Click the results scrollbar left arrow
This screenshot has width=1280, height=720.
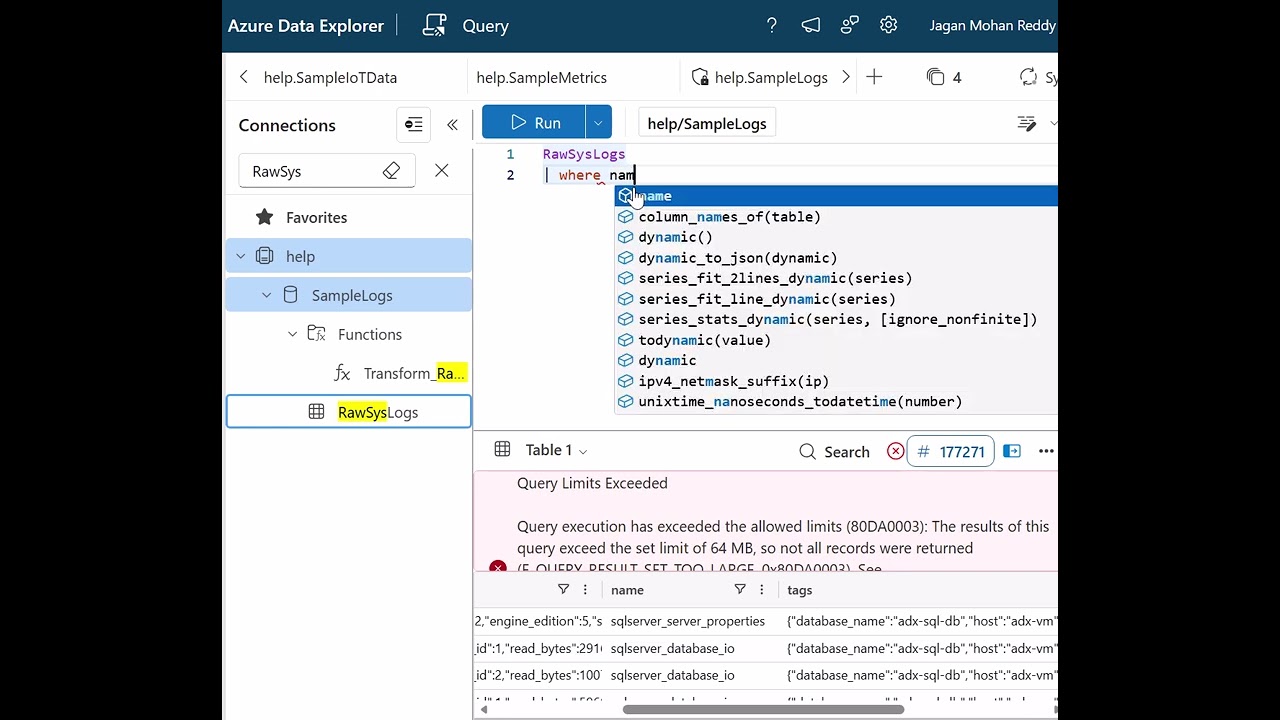click(483, 710)
